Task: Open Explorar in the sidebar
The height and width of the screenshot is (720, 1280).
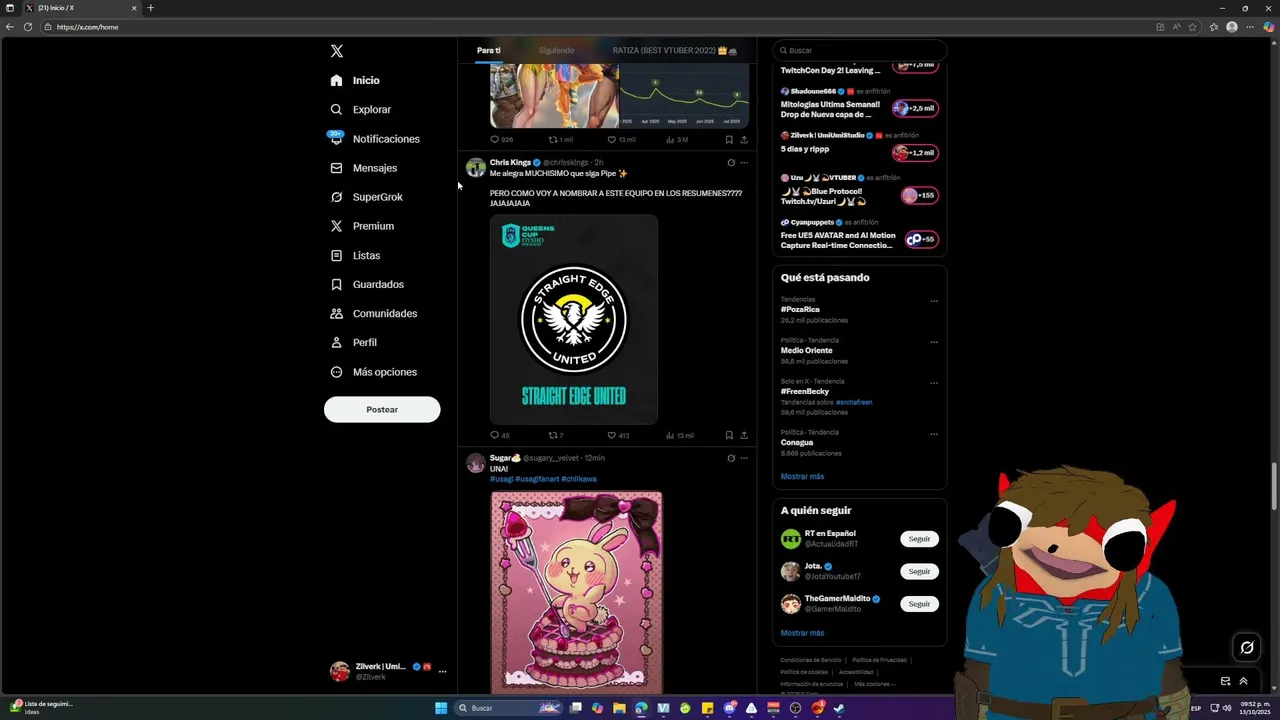Action: (x=361, y=110)
